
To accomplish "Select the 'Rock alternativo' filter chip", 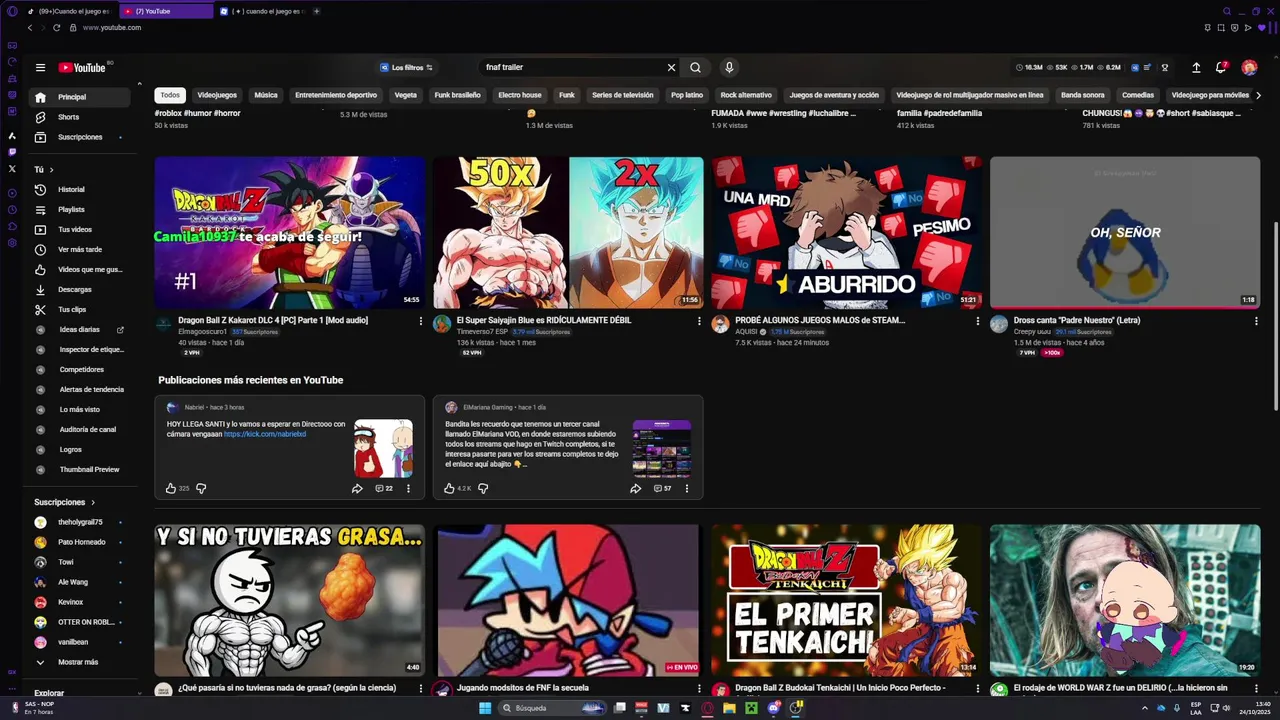I will (x=746, y=95).
